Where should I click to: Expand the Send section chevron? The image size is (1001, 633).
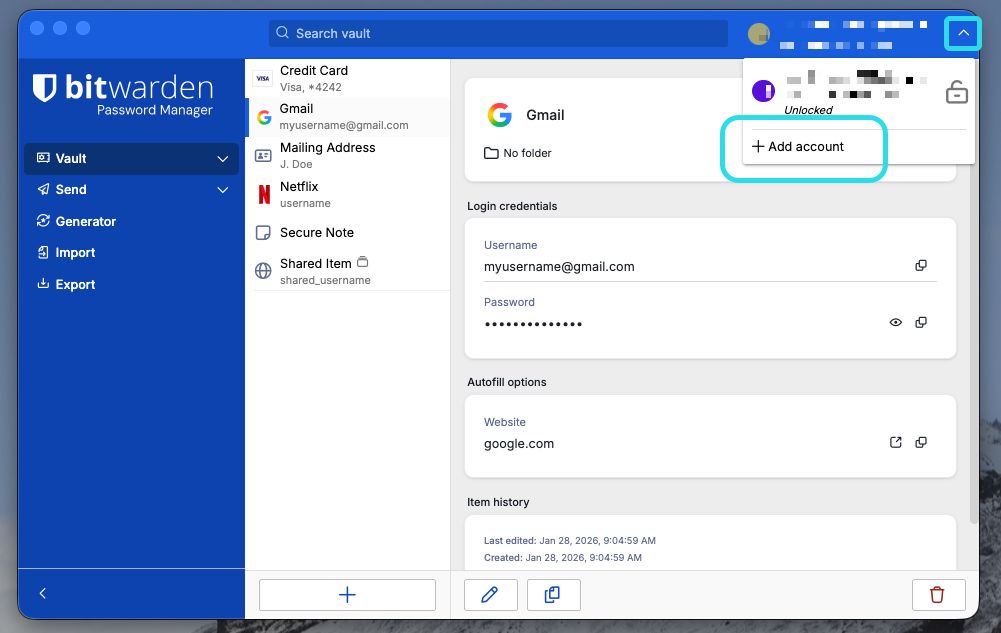coord(222,190)
